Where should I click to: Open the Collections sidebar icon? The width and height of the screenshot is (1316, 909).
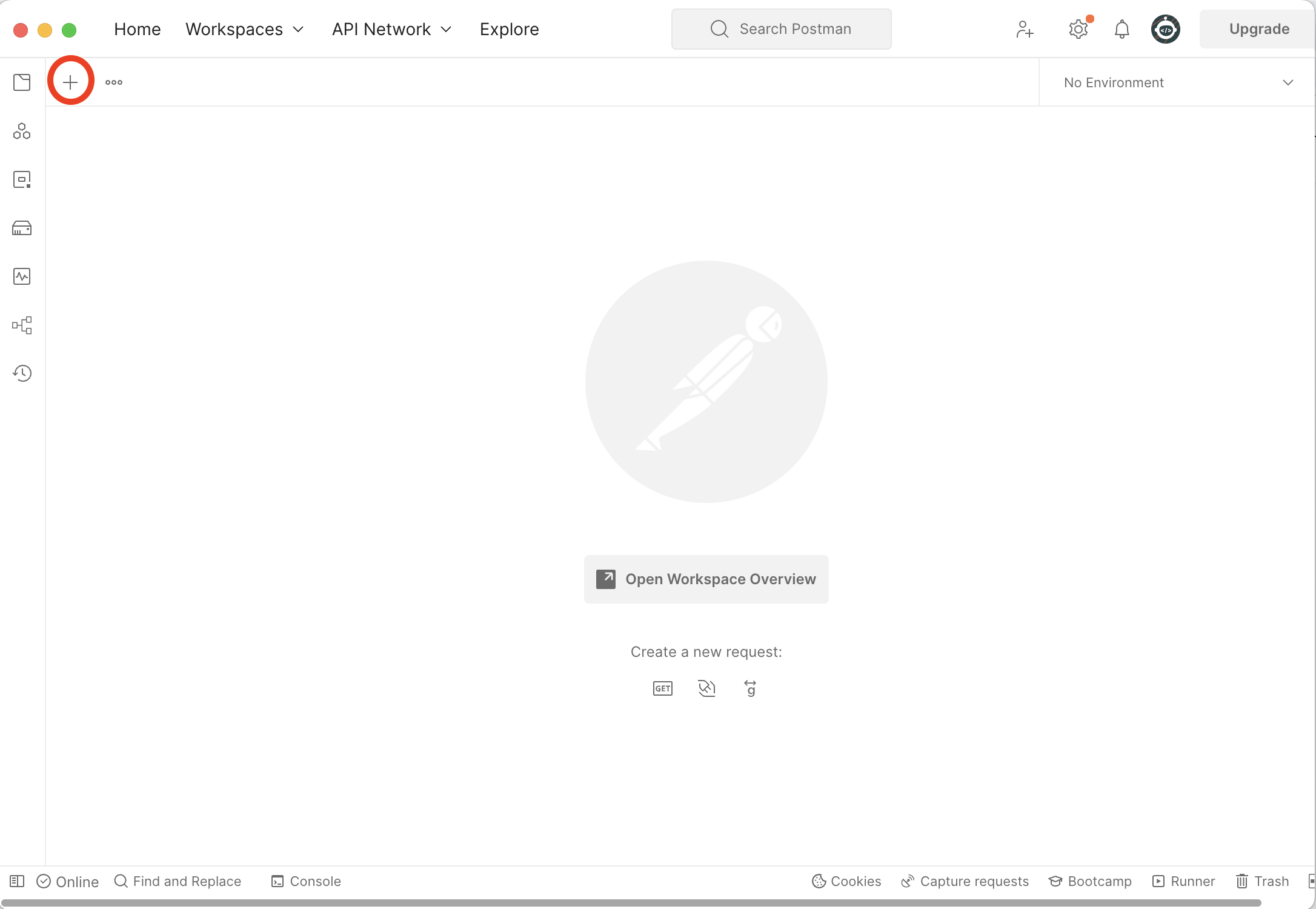[22, 82]
